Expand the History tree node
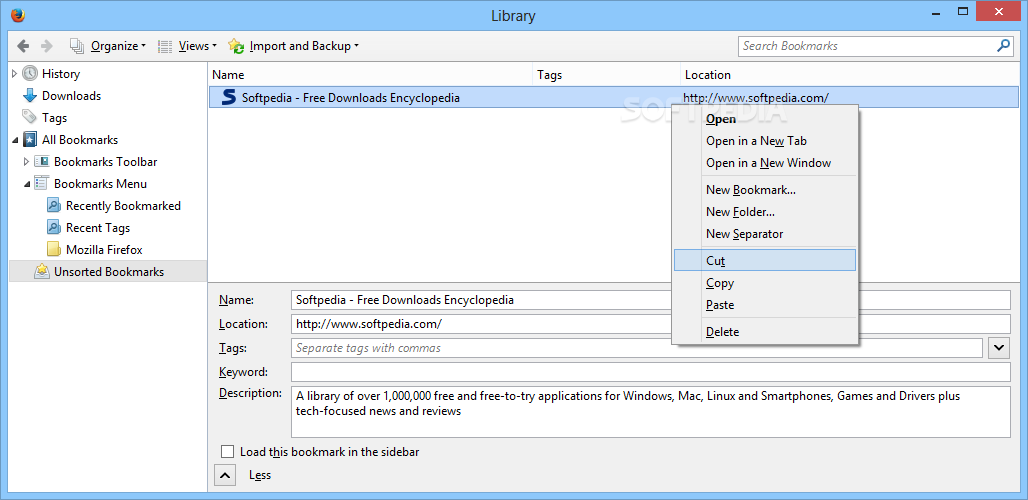 pyautogui.click(x=14, y=73)
